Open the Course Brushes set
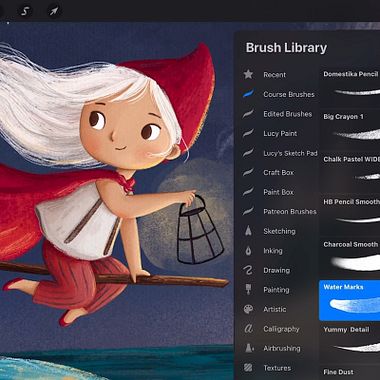The width and height of the screenshot is (380, 380). [x=289, y=94]
